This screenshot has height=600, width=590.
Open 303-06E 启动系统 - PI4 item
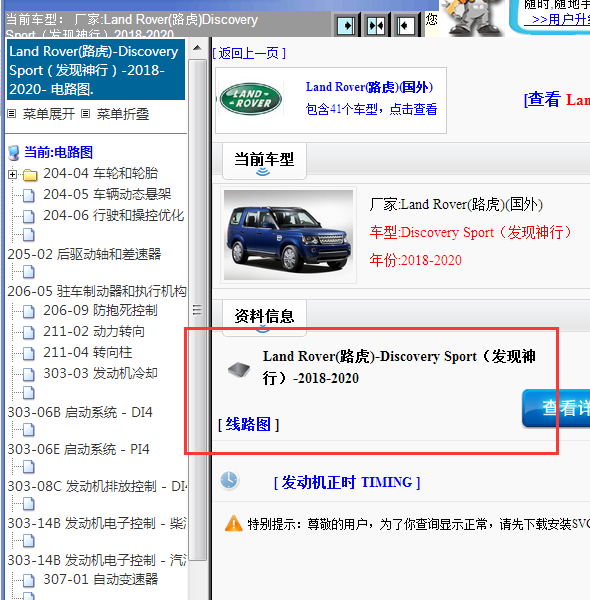(78, 449)
